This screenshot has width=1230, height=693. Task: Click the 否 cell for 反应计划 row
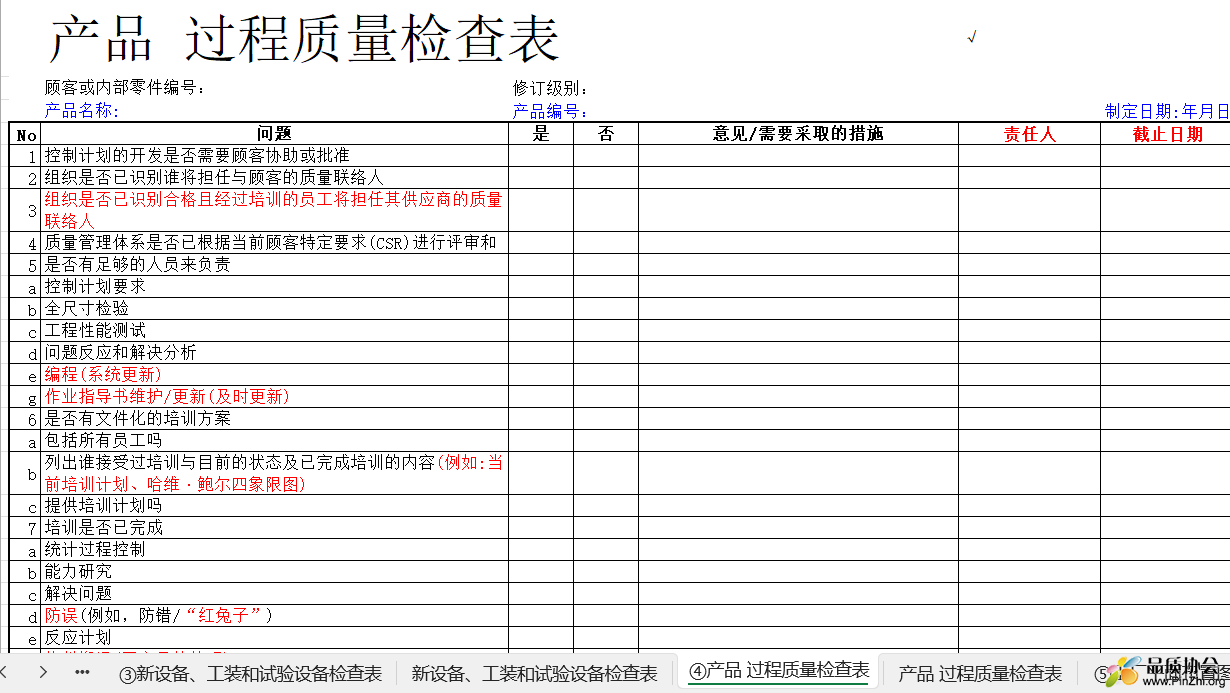(606, 638)
